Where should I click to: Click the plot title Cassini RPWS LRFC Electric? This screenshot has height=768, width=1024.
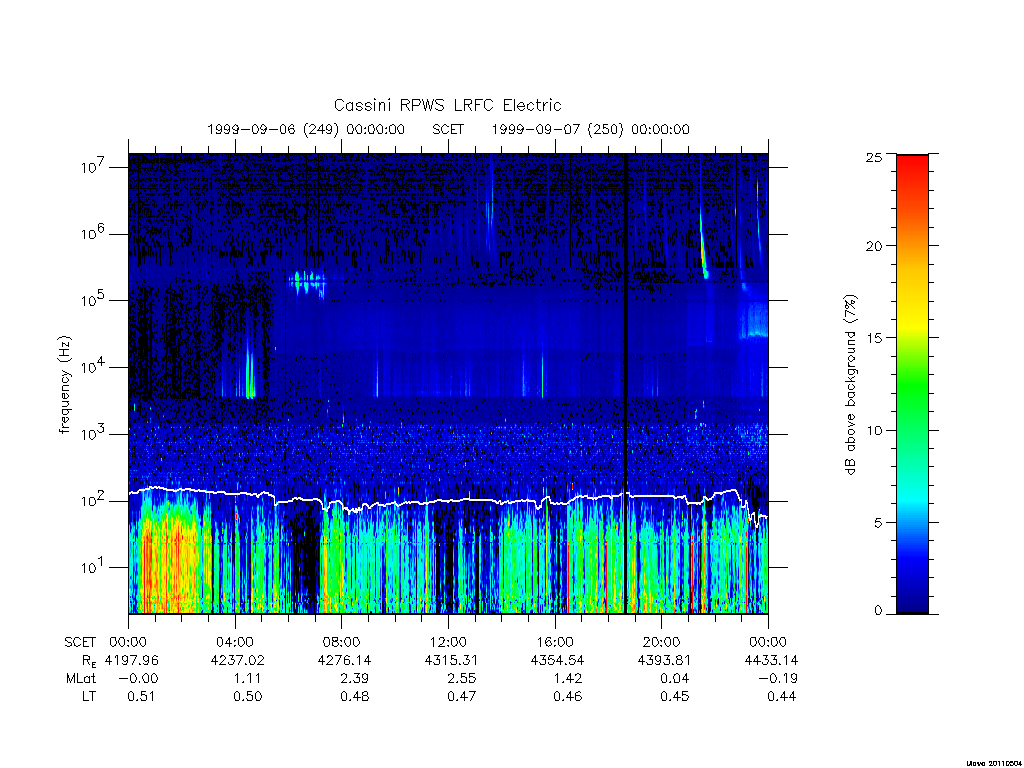point(447,105)
